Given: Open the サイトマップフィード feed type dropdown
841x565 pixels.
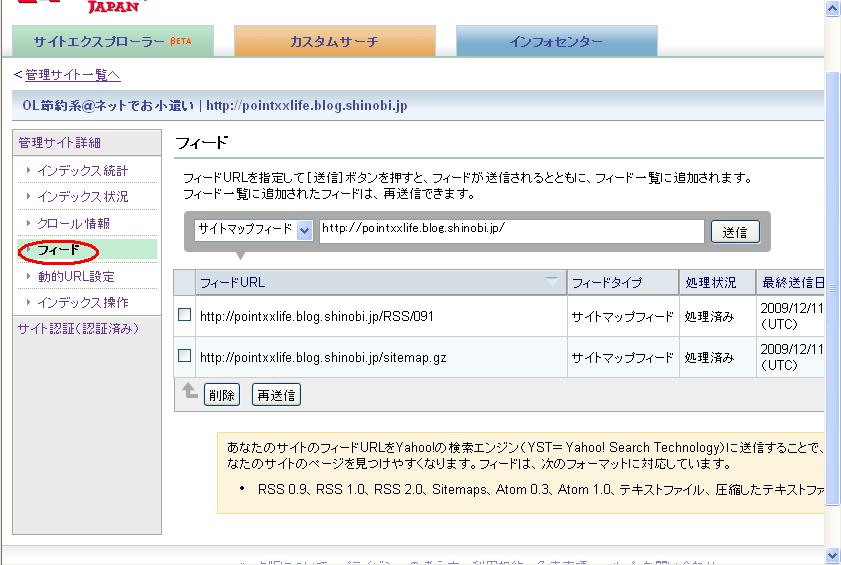Looking at the screenshot, I should pos(253,230).
